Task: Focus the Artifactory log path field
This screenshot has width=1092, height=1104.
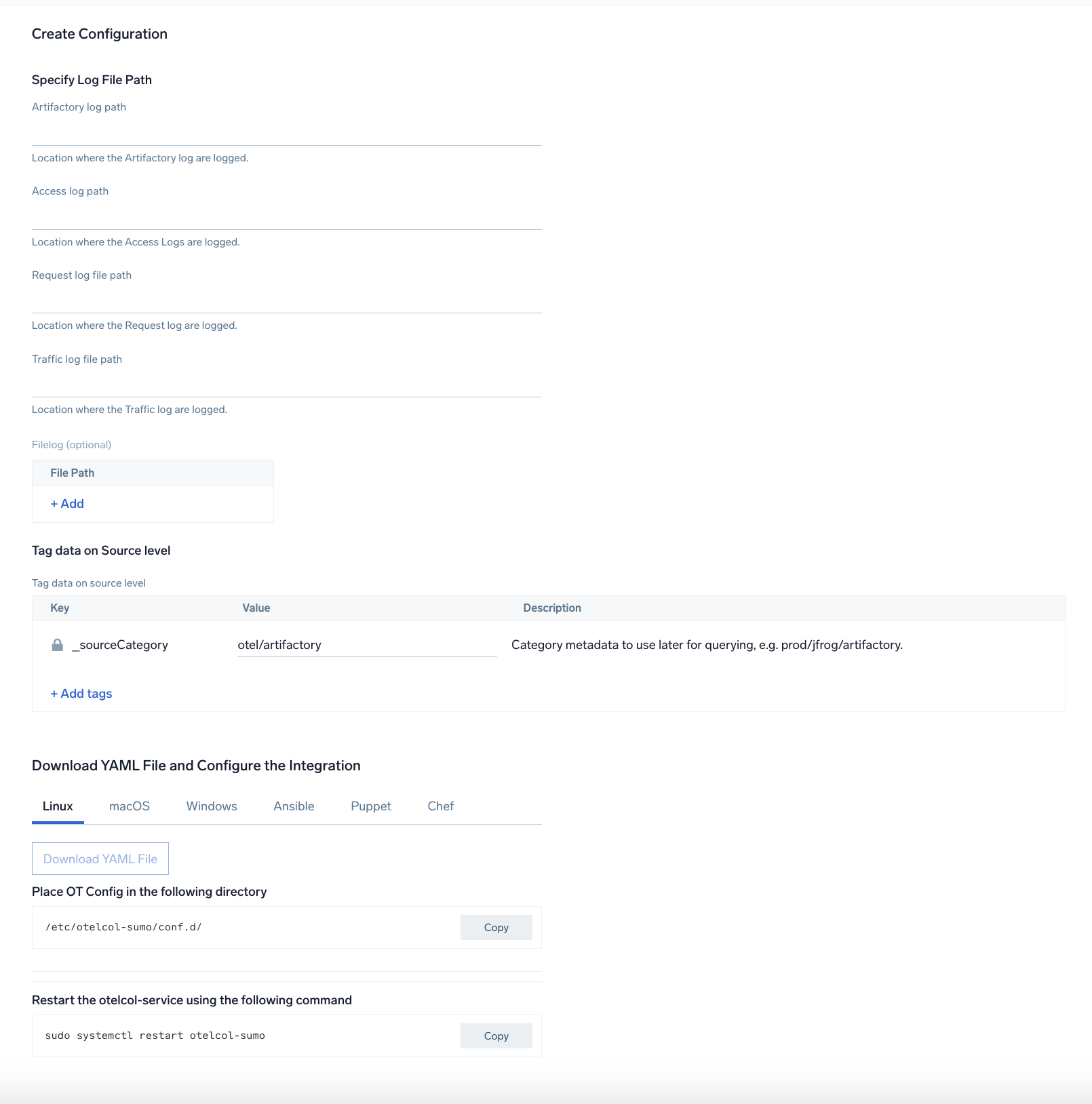Action: (287, 132)
